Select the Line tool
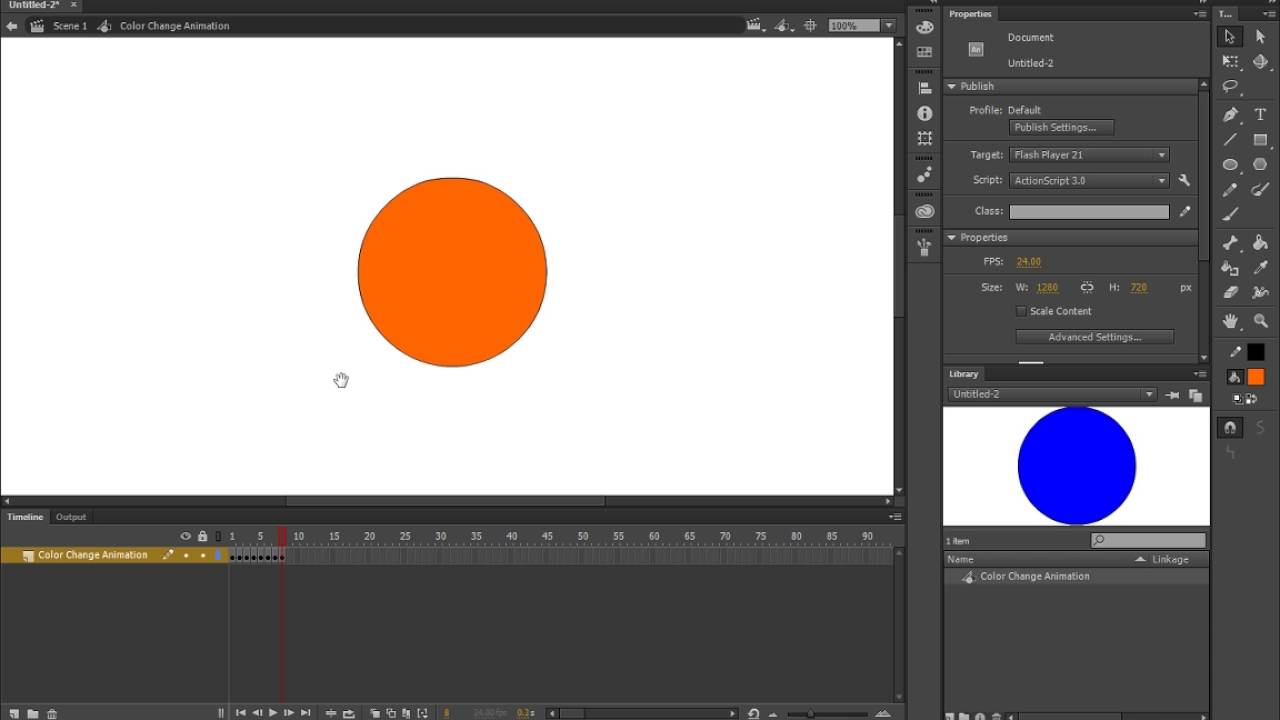1280x720 pixels. click(1230, 140)
